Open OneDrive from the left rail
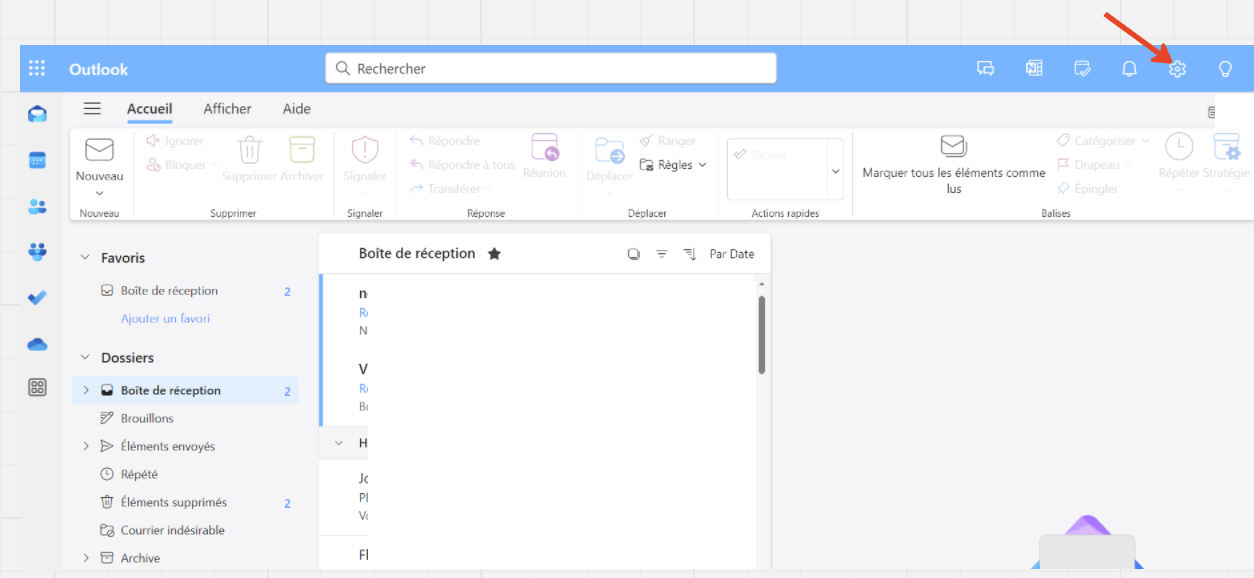 [37, 344]
